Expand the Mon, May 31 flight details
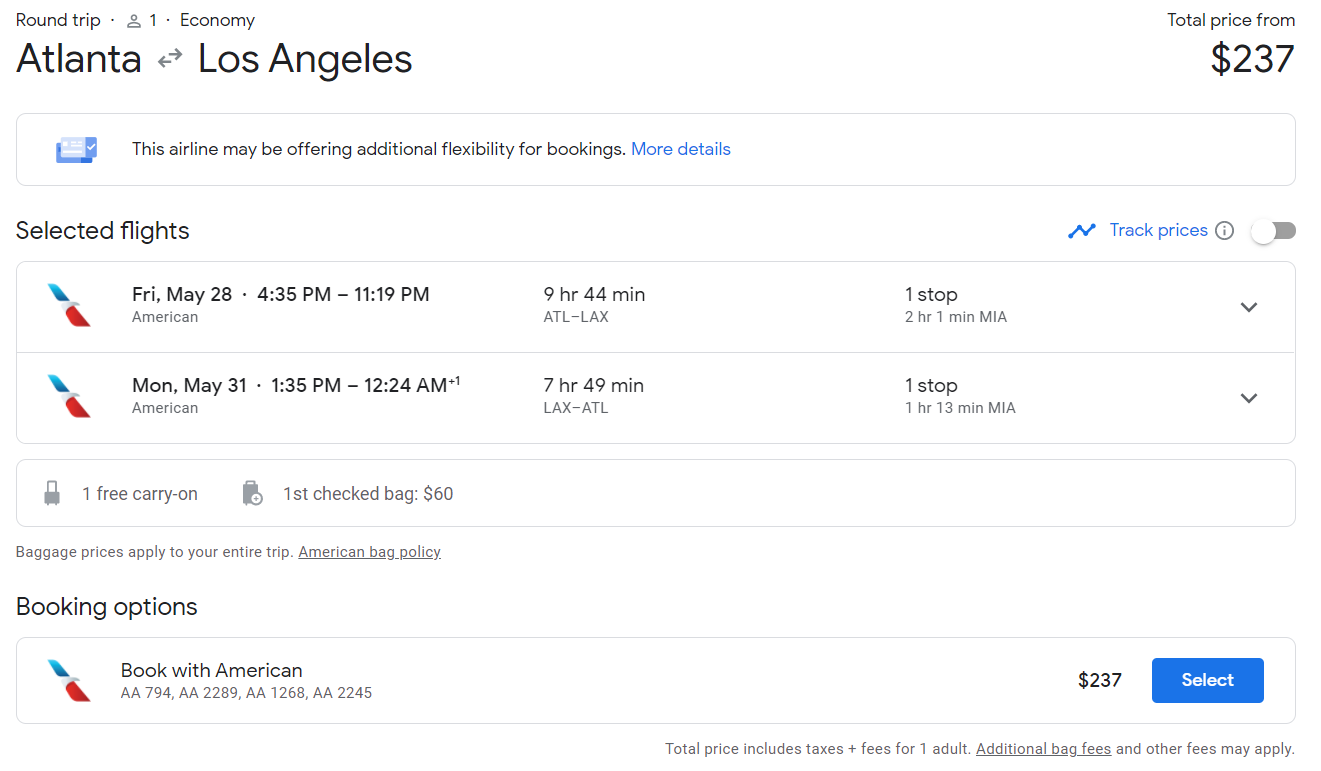Viewport: 1321px width, 771px height. coord(1248,398)
